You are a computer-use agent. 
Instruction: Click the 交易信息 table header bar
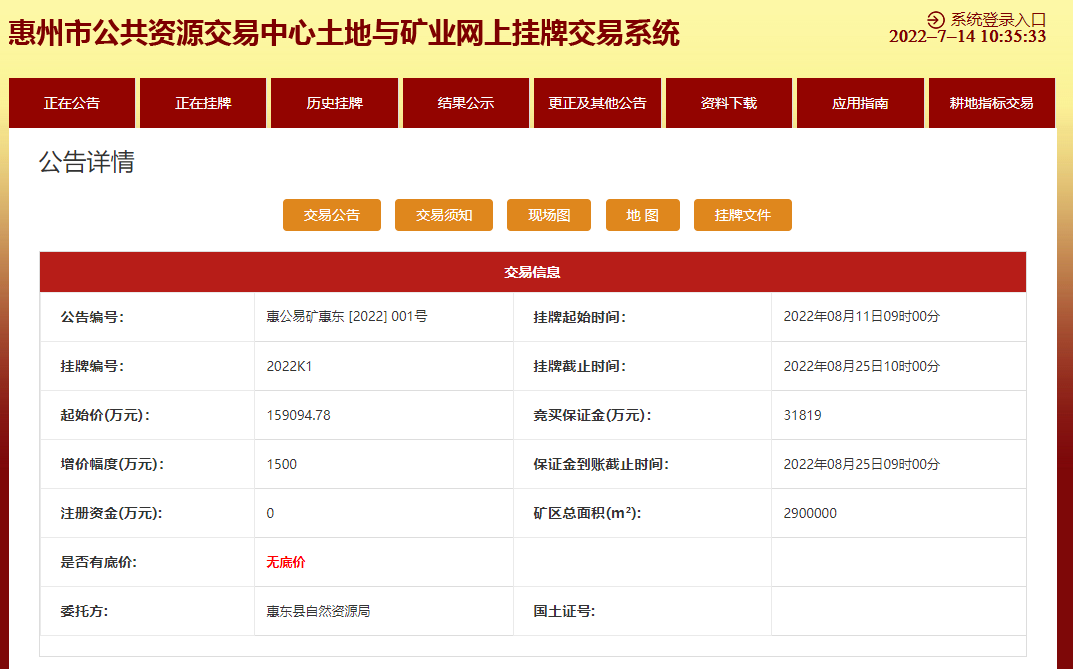click(532, 271)
